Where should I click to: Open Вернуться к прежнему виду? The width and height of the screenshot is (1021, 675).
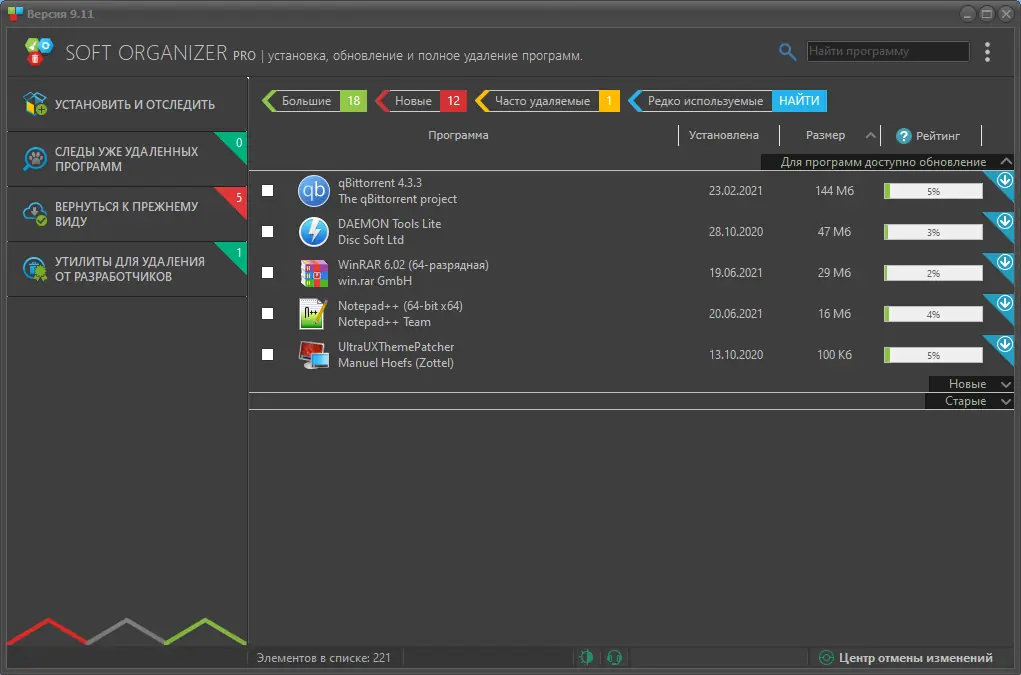(x=127, y=214)
